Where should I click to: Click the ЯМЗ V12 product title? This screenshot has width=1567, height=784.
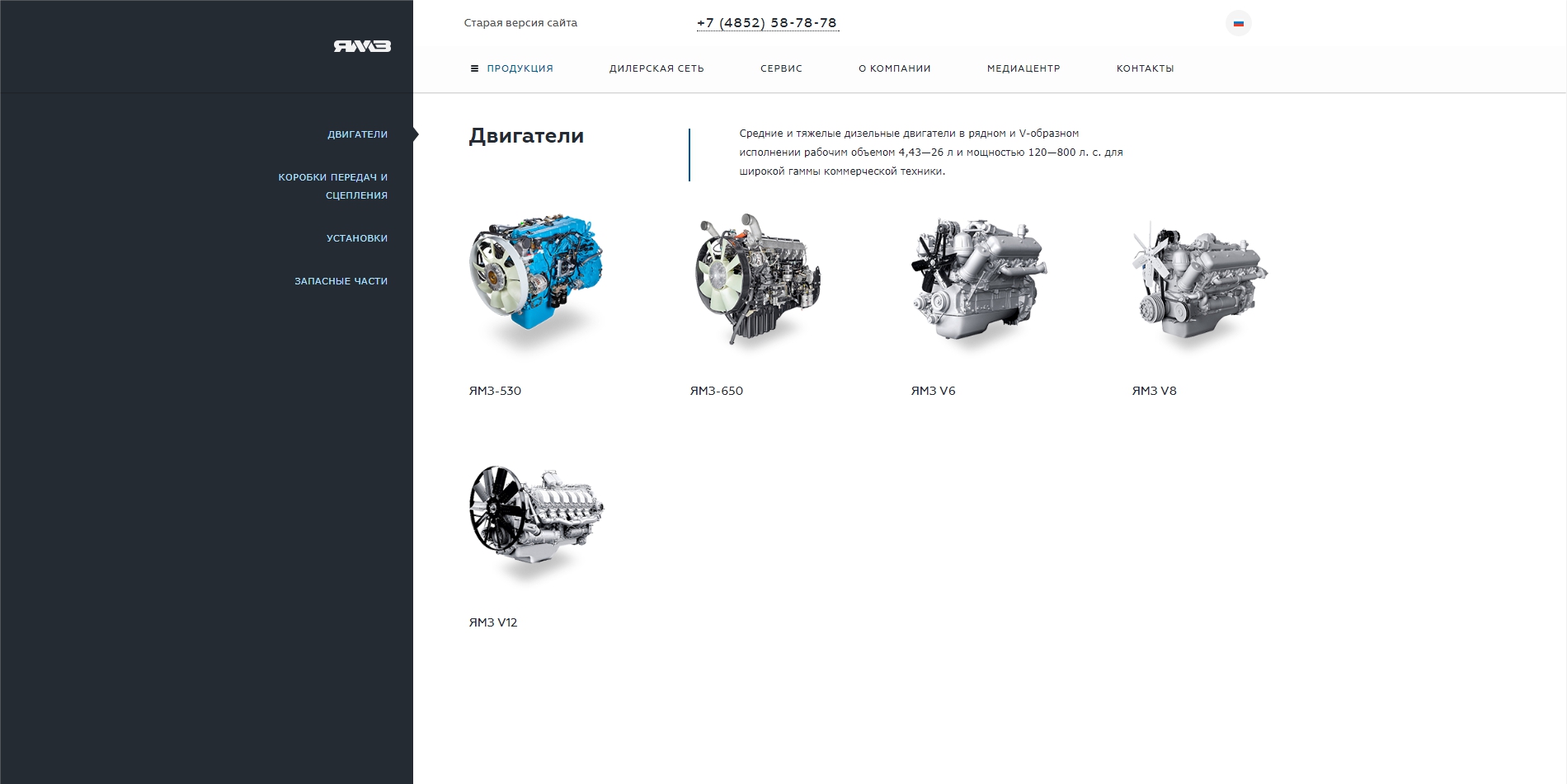click(x=493, y=622)
